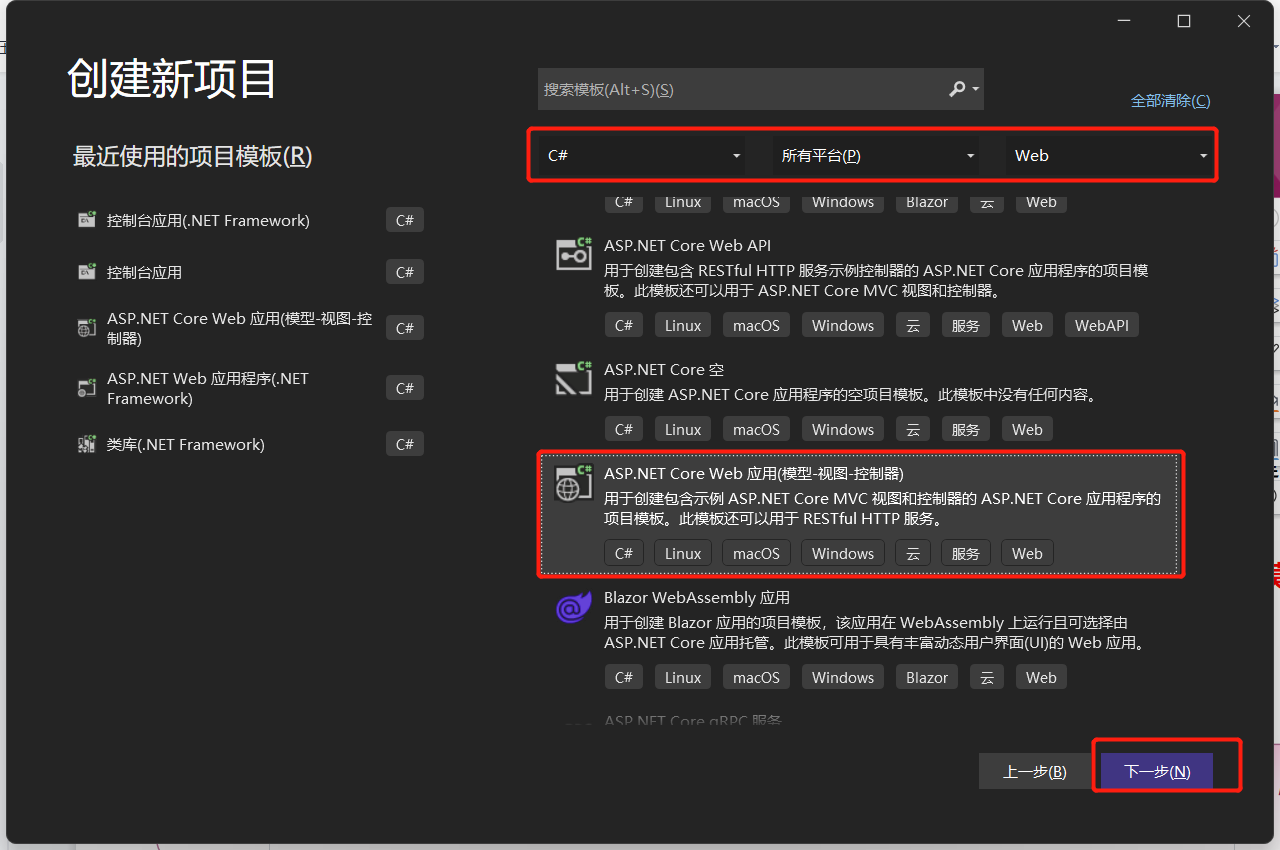Click the 上一步 button
The width and height of the screenshot is (1280, 850).
pos(1035,771)
